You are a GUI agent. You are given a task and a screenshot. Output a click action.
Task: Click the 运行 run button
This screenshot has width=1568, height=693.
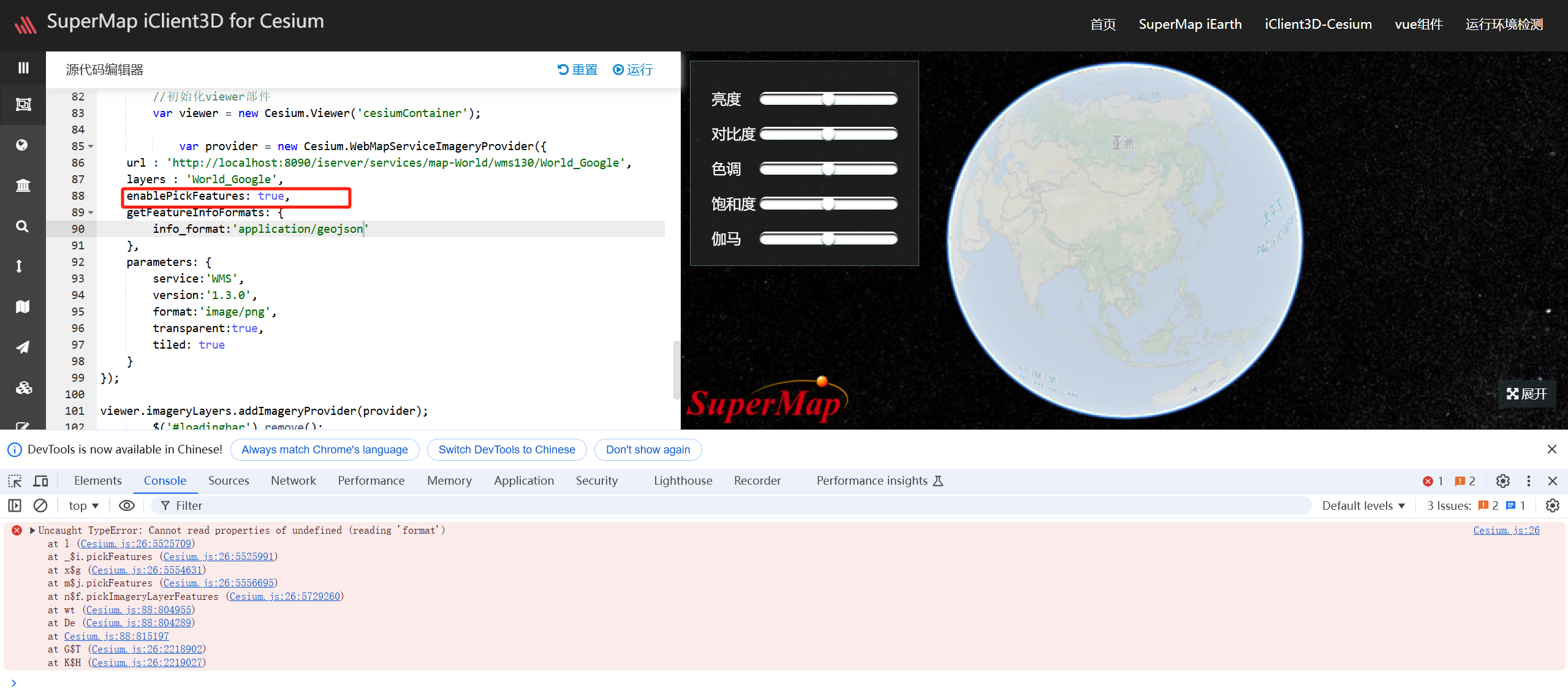tap(633, 70)
